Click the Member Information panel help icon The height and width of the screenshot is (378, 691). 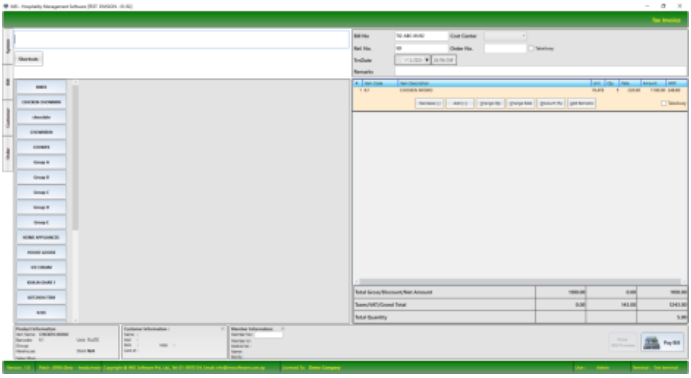coord(282,329)
